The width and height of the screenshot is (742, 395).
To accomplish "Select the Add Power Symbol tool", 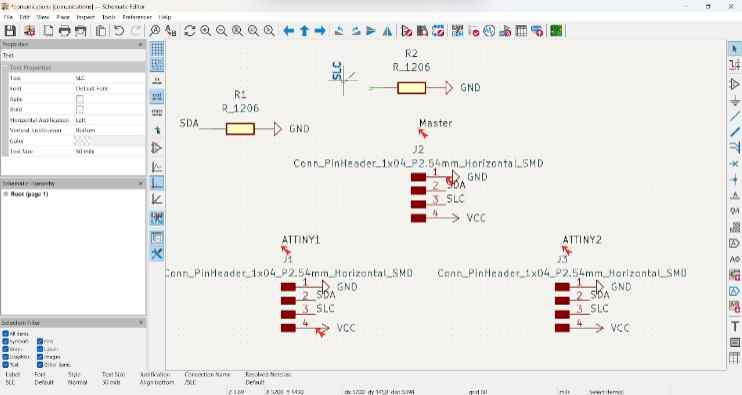I will (734, 101).
